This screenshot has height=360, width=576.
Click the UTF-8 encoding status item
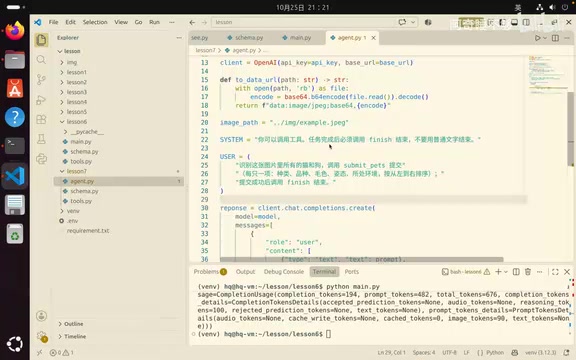point(449,352)
